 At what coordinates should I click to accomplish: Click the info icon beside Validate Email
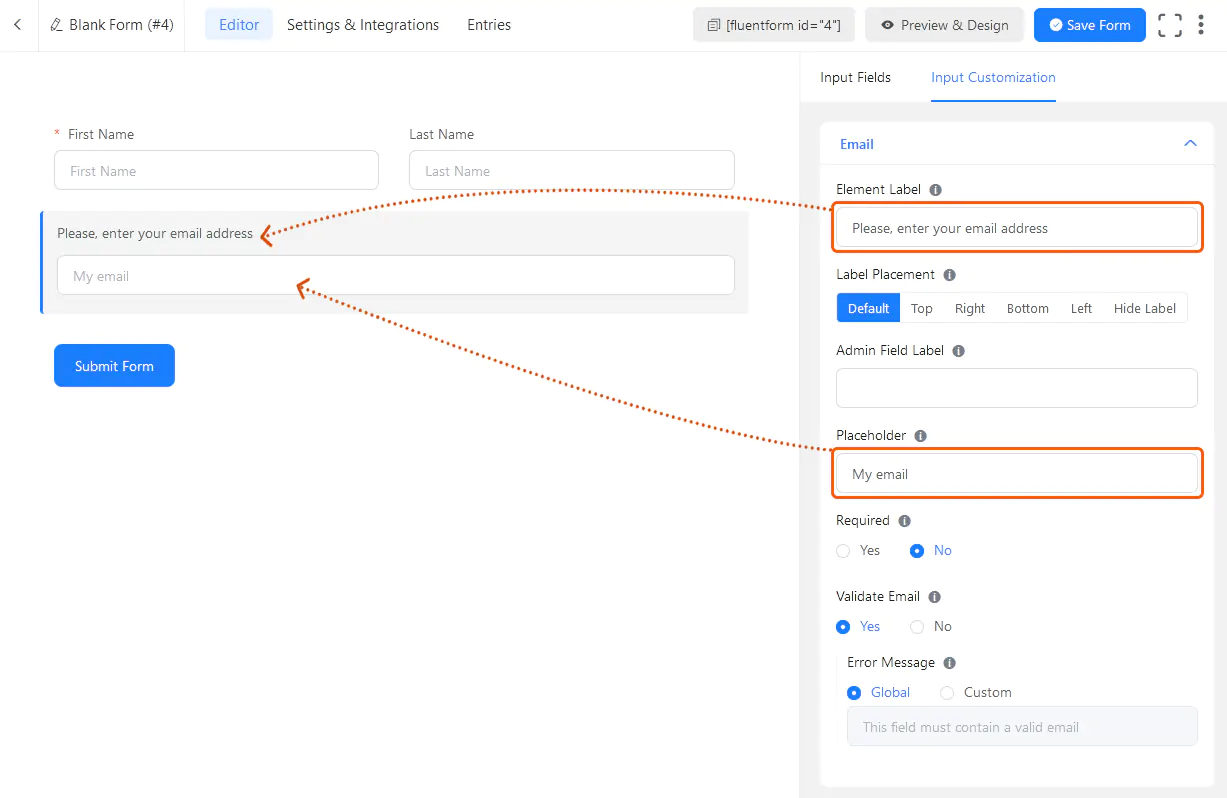tap(934, 596)
